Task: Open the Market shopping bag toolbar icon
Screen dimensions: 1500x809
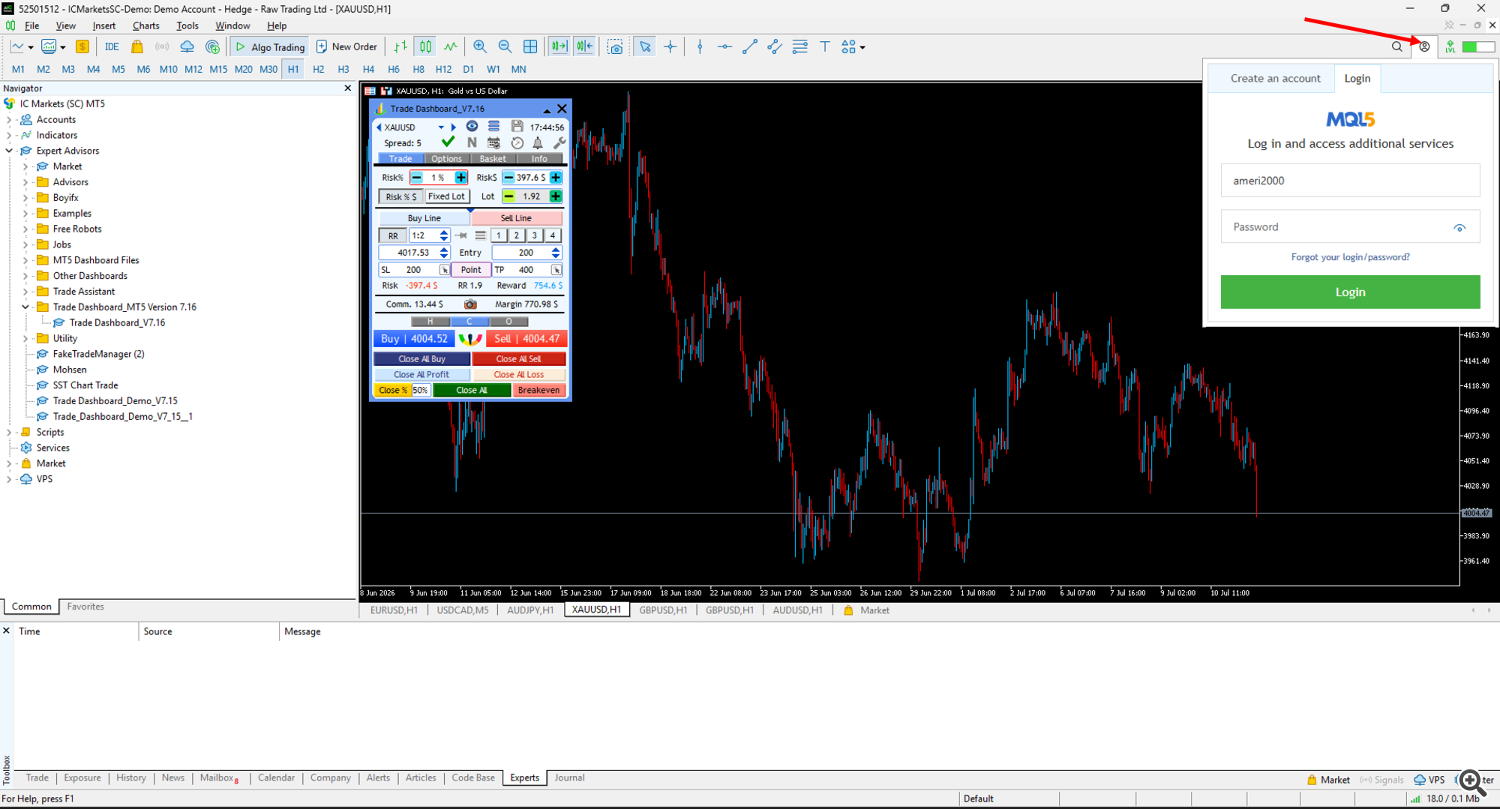Action: [137, 46]
